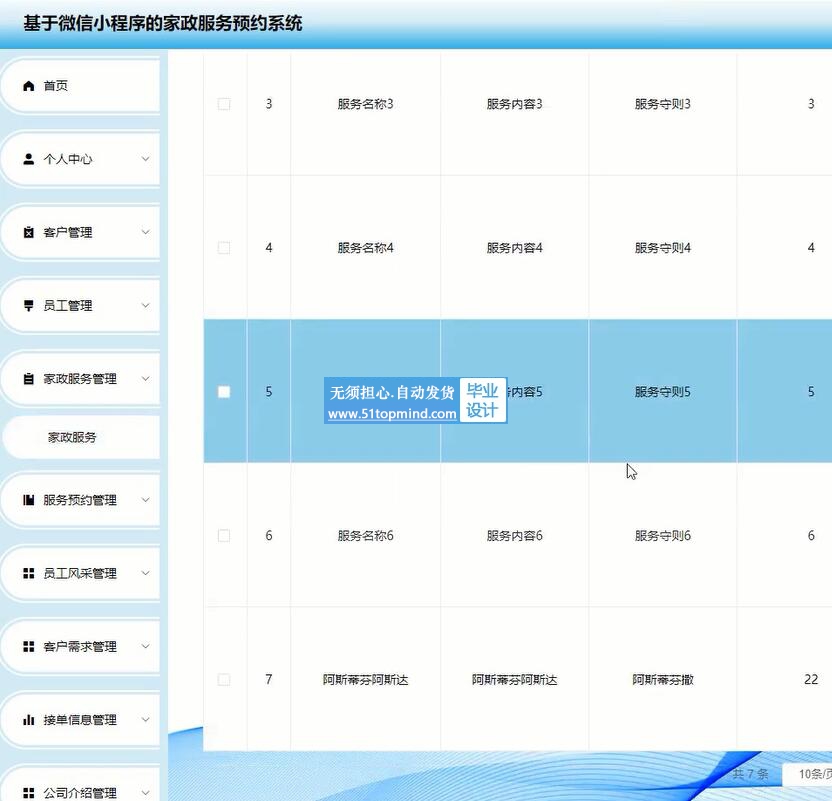Check the checkbox for row 3

click(x=224, y=104)
